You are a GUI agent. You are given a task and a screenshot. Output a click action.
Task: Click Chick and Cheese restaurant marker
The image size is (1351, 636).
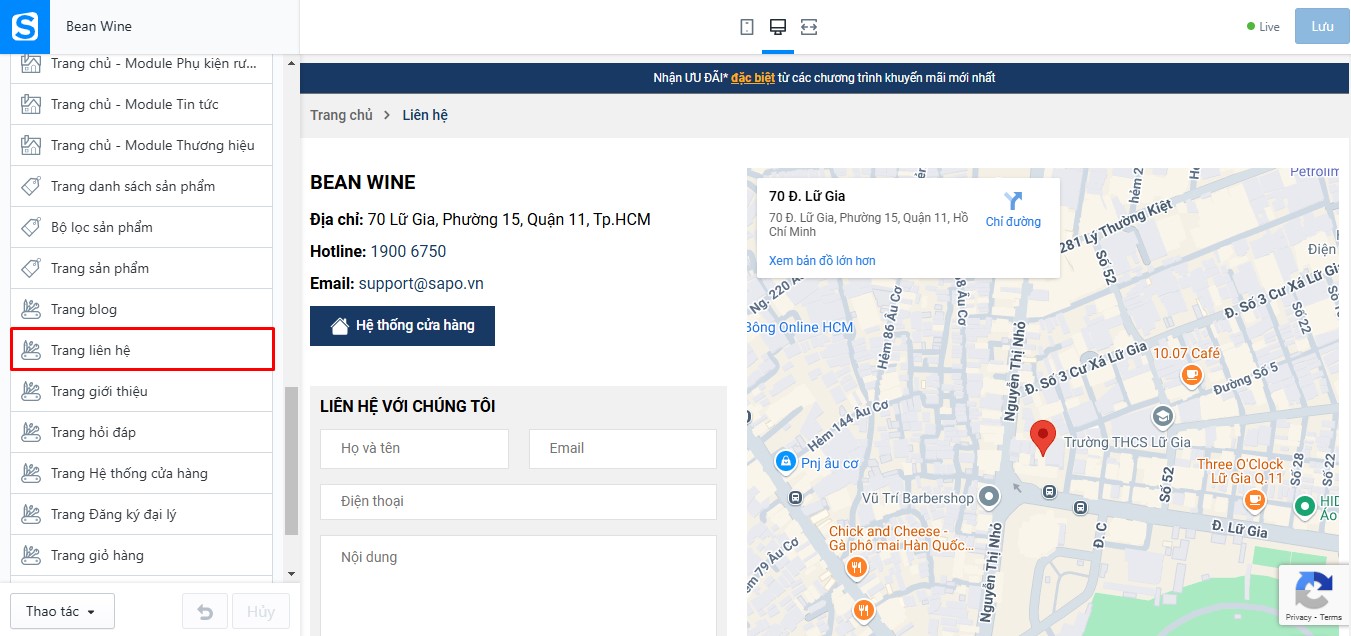pos(856,568)
